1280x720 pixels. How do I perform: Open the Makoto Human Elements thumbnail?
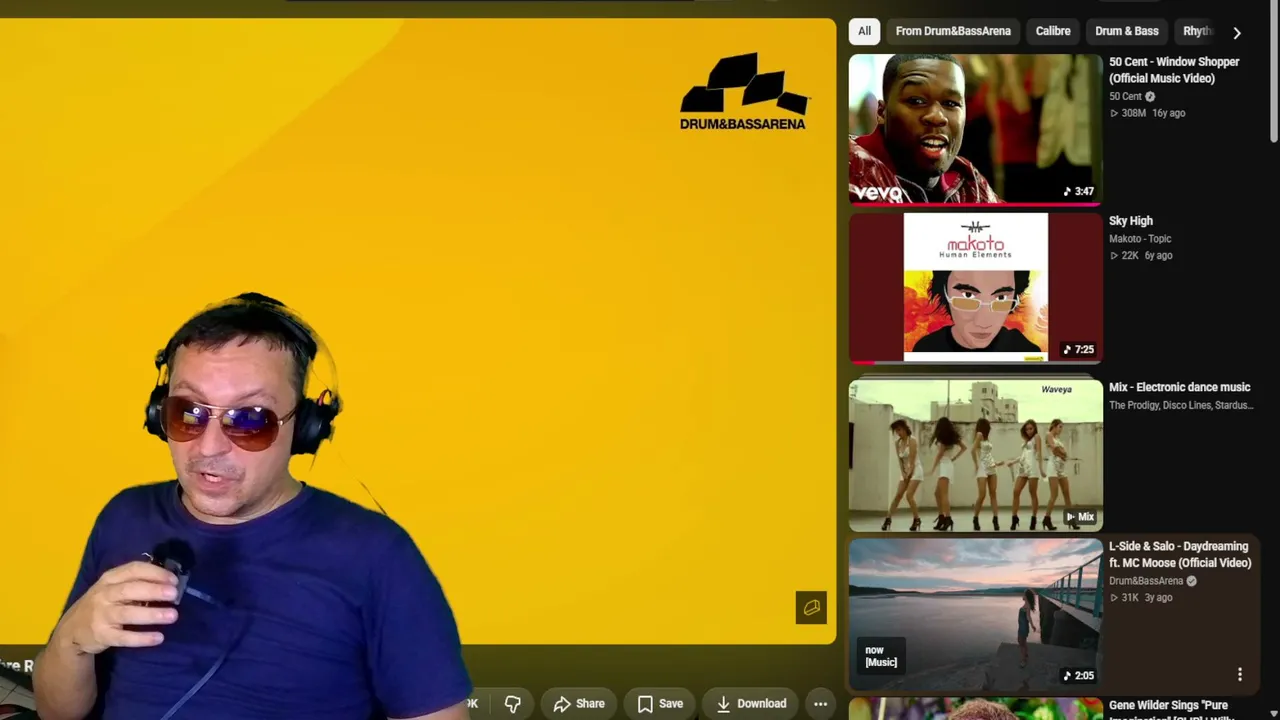click(x=975, y=288)
